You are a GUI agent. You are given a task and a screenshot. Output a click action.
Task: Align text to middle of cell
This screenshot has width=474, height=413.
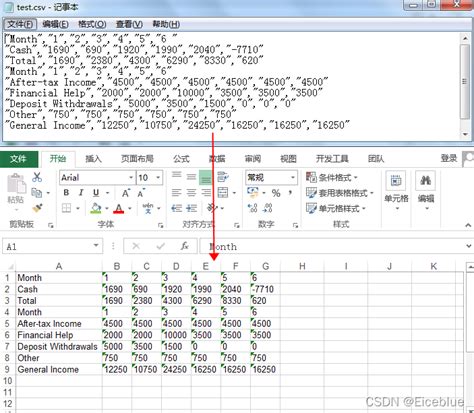[191, 177]
